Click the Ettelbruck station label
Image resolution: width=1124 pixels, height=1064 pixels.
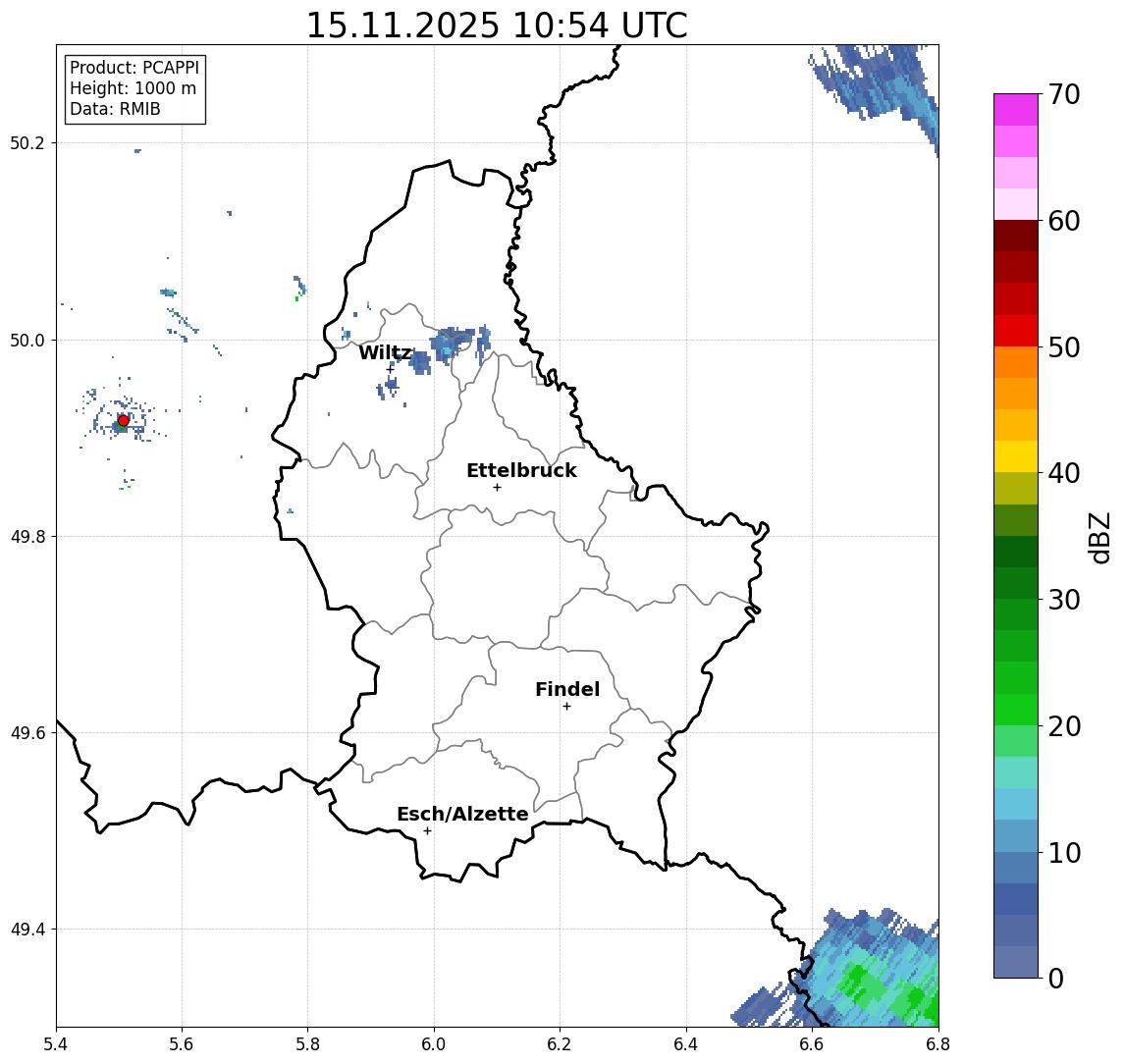click(x=521, y=470)
